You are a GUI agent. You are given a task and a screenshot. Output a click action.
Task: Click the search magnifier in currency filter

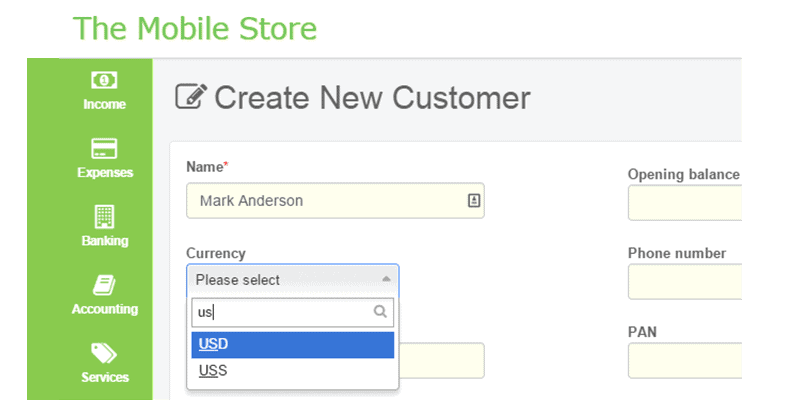[380, 311]
